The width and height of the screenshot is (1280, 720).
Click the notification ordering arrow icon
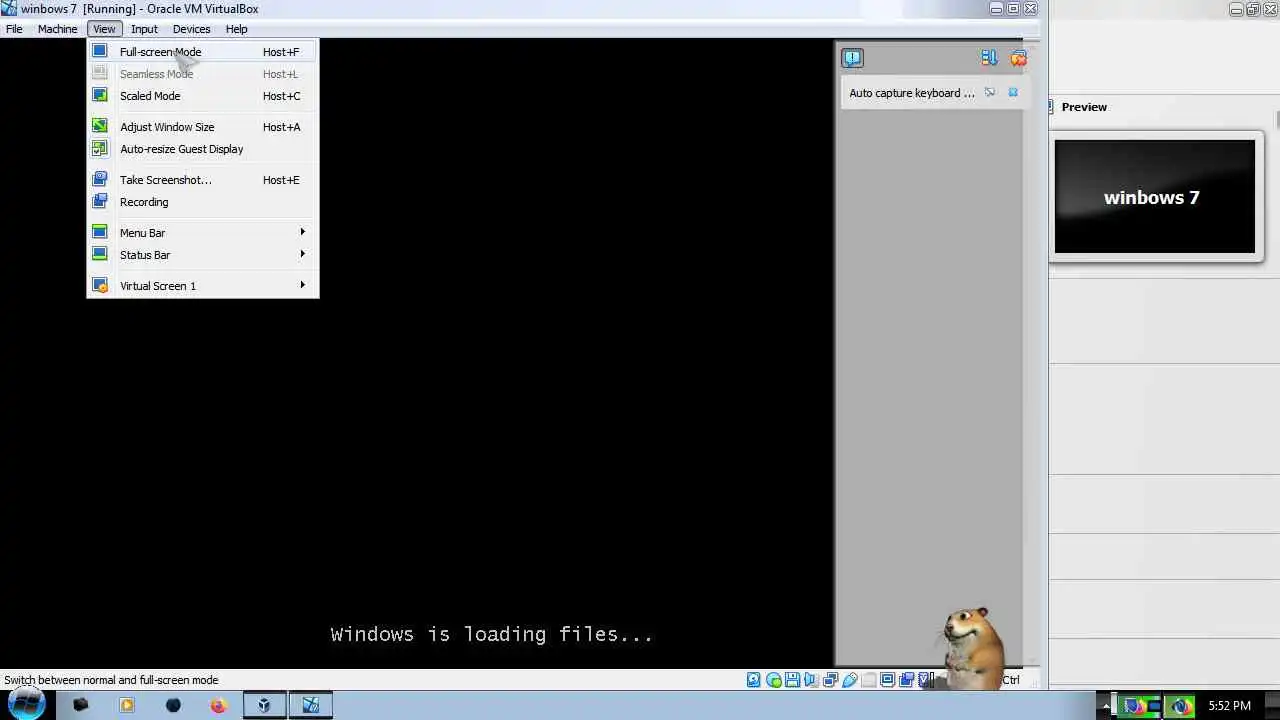pos(989,58)
